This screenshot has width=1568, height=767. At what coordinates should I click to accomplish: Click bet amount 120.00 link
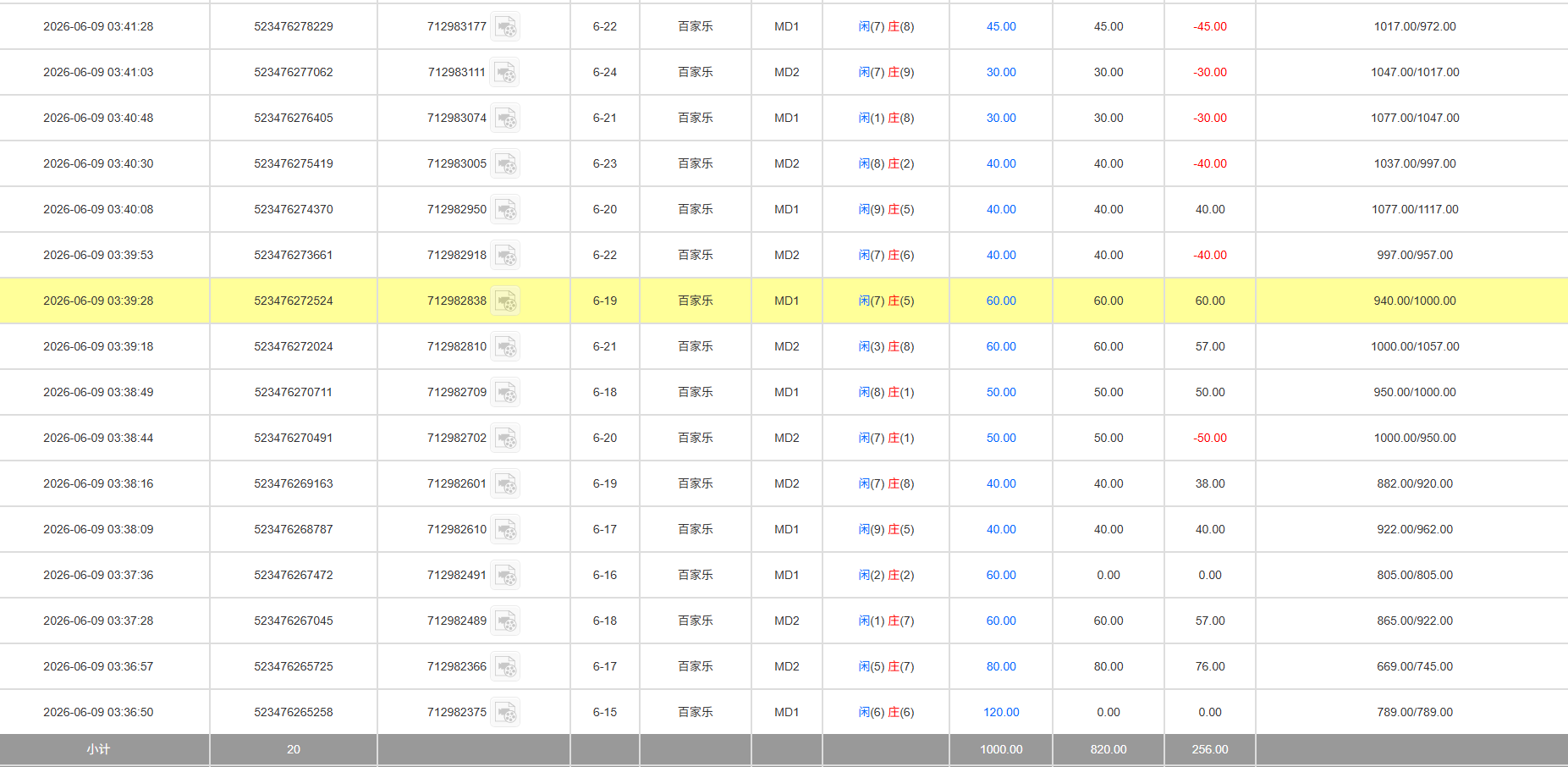point(1001,712)
